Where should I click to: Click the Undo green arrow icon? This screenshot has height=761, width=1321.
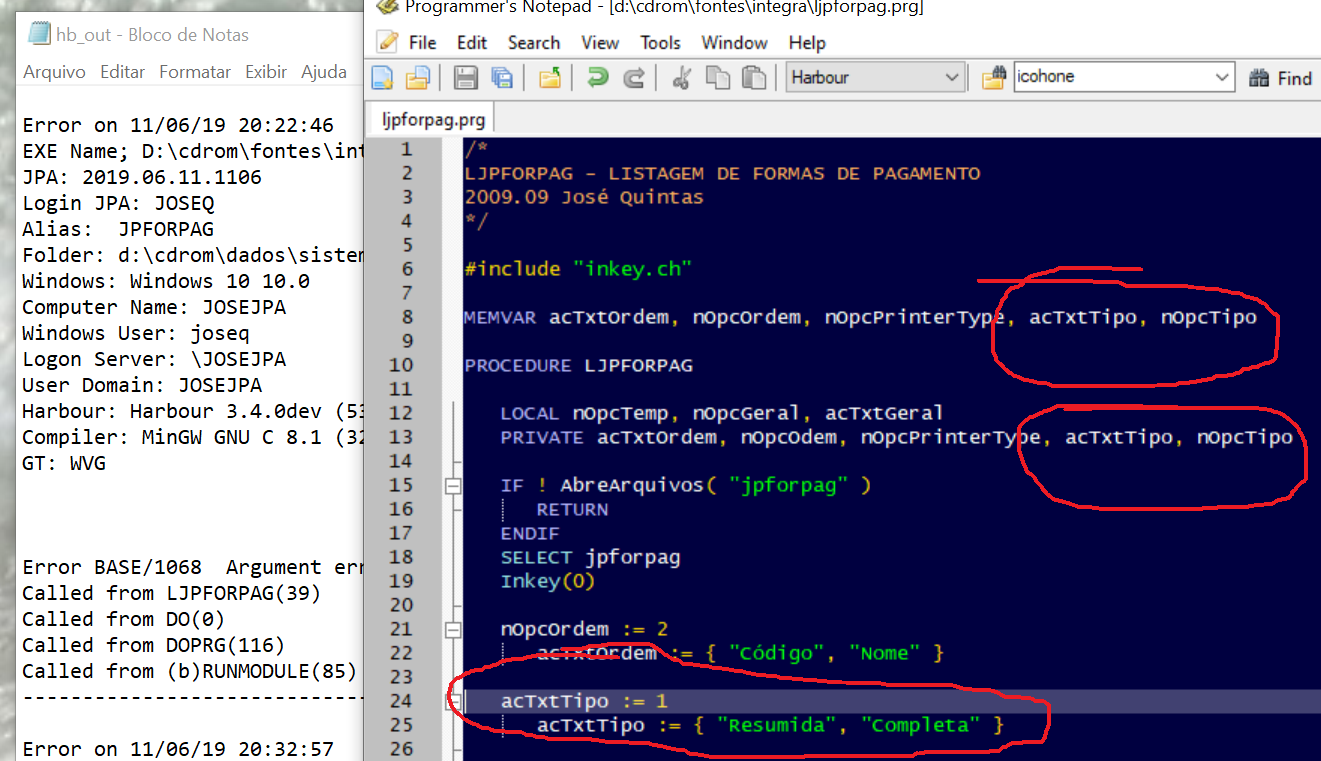tap(598, 78)
